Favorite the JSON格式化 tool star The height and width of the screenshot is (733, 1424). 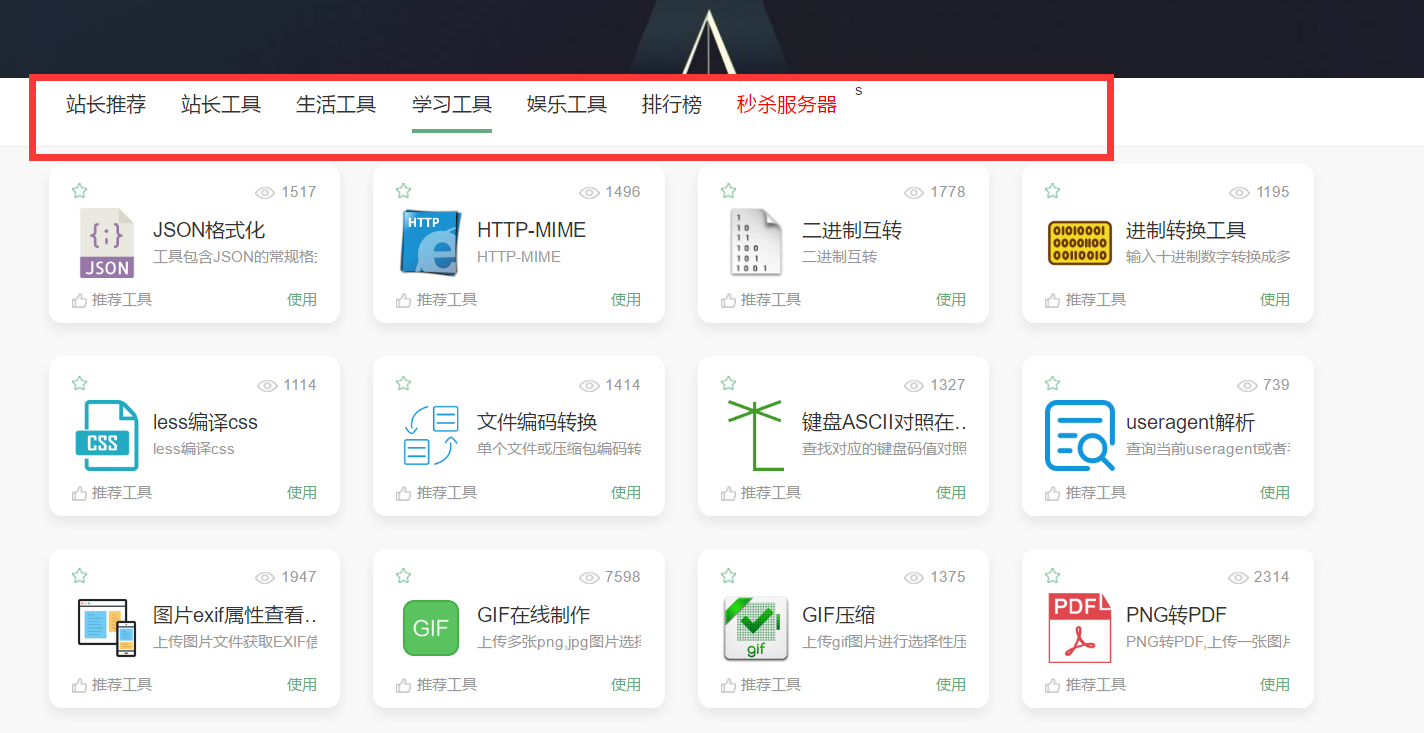[x=79, y=190]
